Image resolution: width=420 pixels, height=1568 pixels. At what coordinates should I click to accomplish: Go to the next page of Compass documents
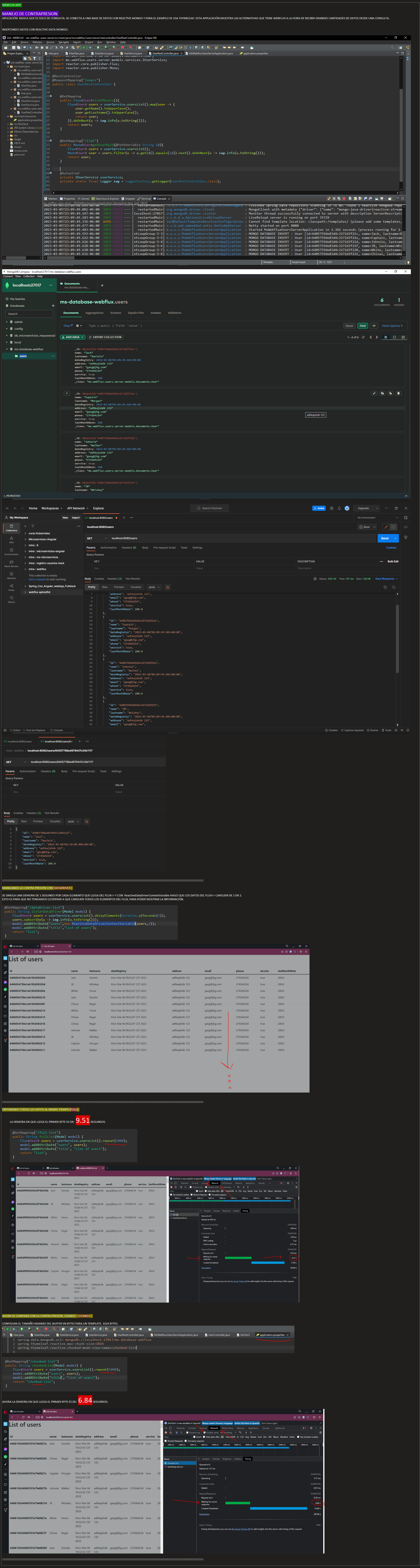click(x=377, y=337)
